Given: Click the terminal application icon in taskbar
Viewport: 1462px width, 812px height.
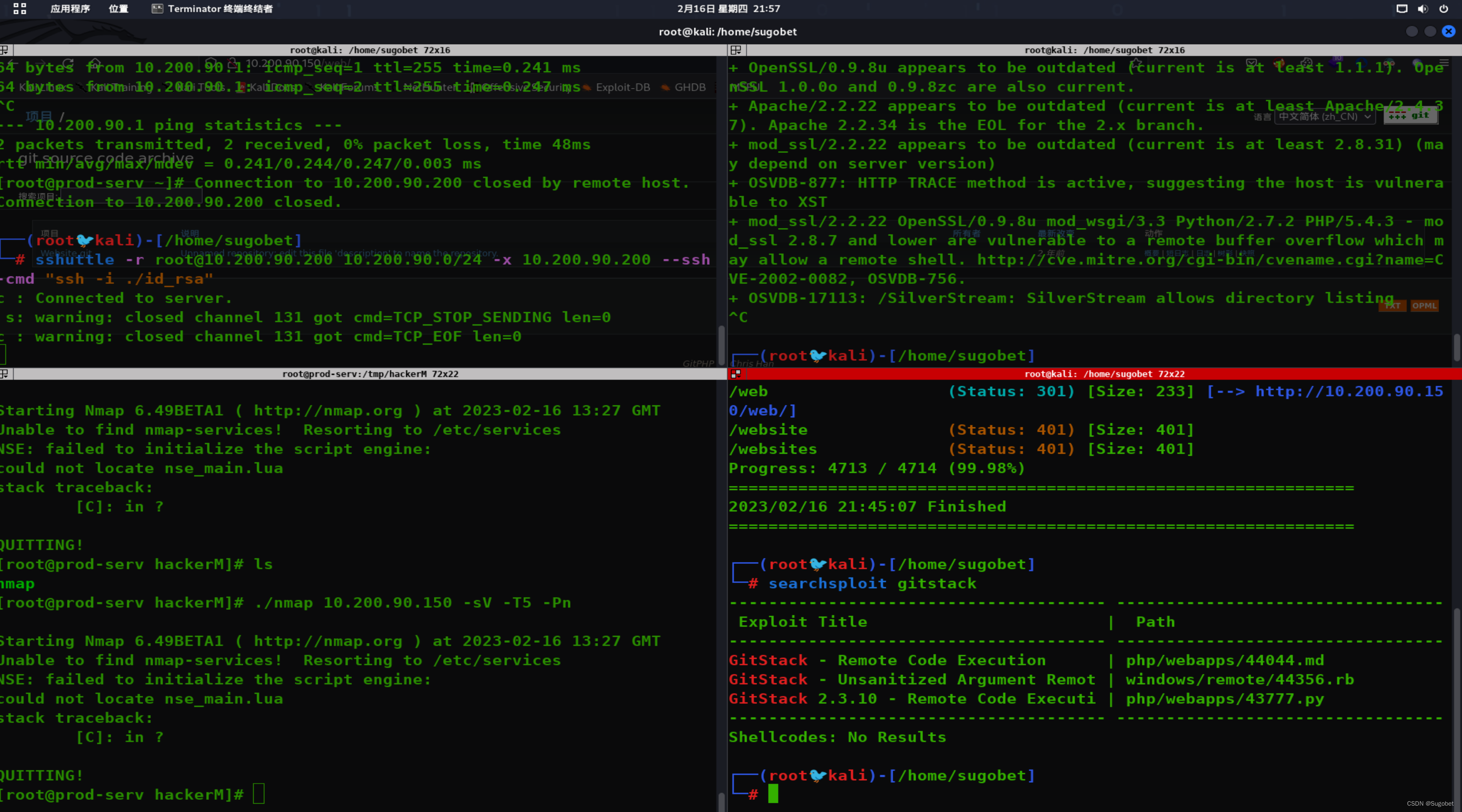Looking at the screenshot, I should [x=154, y=8].
